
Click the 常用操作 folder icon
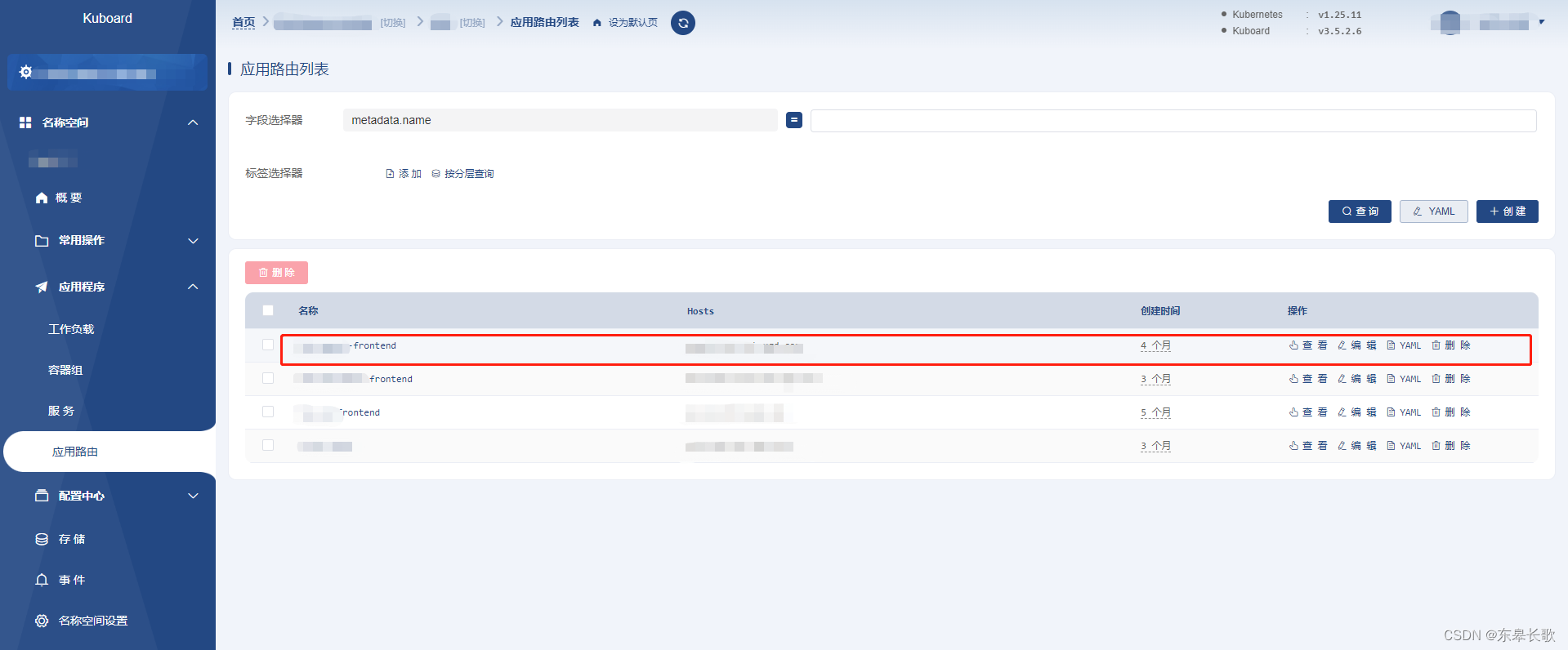(42, 241)
